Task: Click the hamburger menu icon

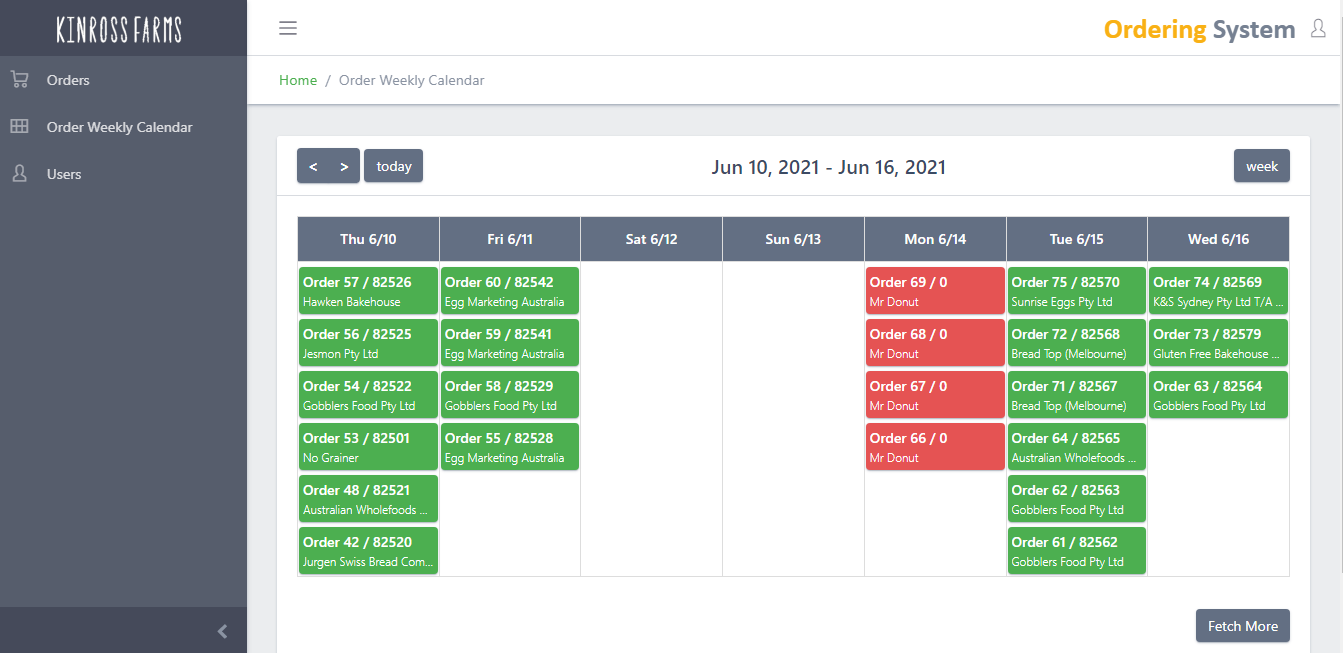Action: tap(288, 28)
